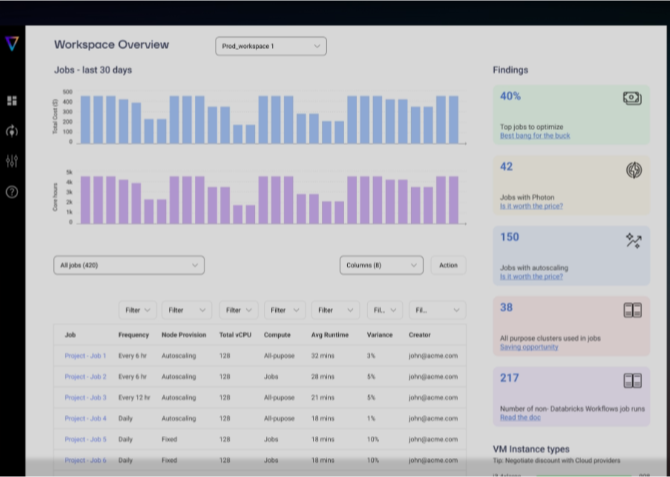Image resolution: width=670 pixels, height=477 pixels.
Task: Click the Avg Runtime column header
Action: pos(329,335)
